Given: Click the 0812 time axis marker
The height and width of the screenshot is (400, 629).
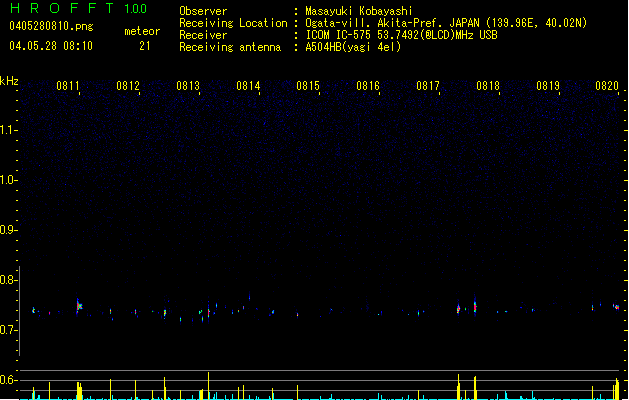Looking at the screenshot, I should (128, 86).
